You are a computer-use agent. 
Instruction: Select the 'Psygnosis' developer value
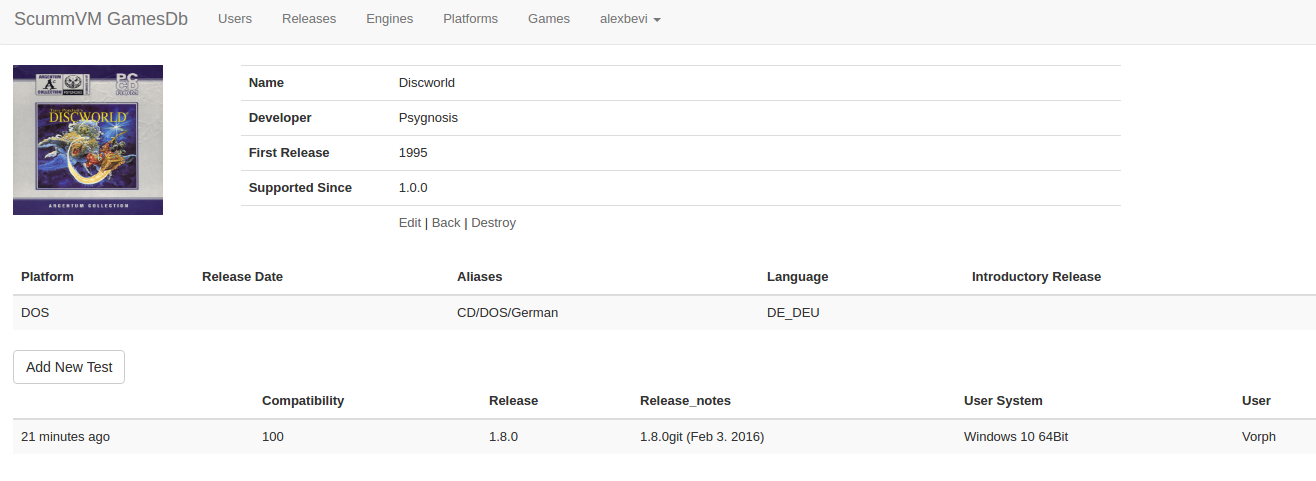click(428, 118)
